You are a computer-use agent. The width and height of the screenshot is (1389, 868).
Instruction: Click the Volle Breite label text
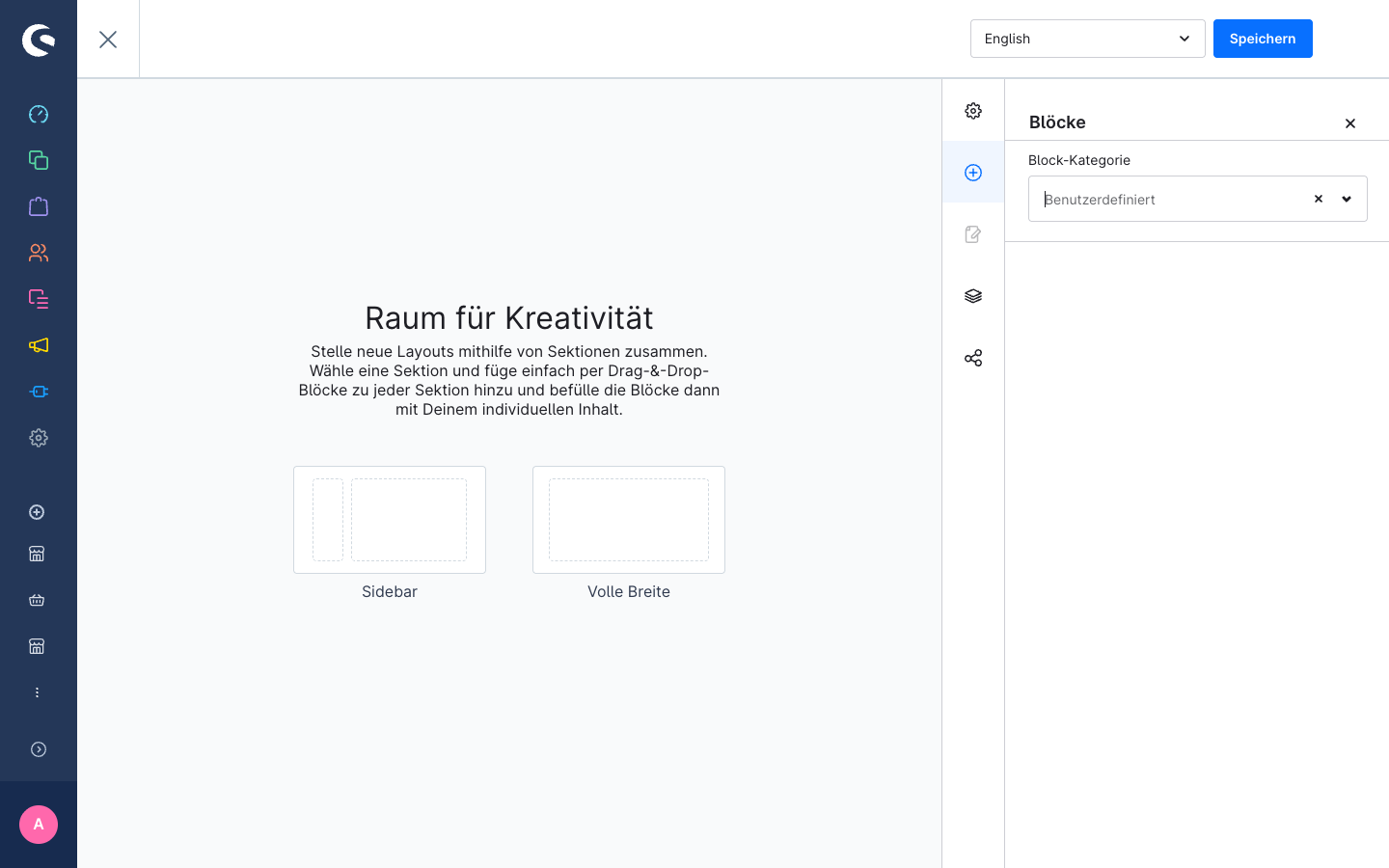629,591
